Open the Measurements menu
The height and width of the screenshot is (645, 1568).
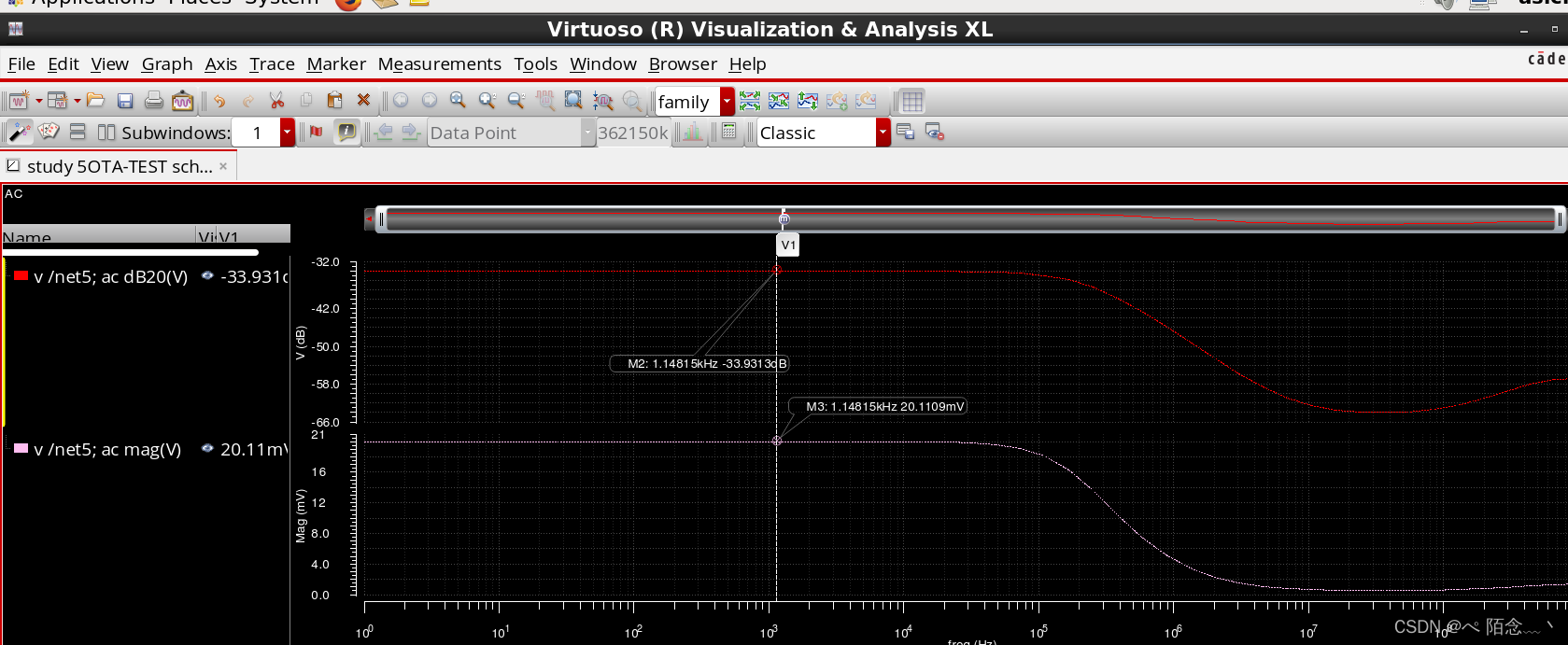click(x=440, y=64)
